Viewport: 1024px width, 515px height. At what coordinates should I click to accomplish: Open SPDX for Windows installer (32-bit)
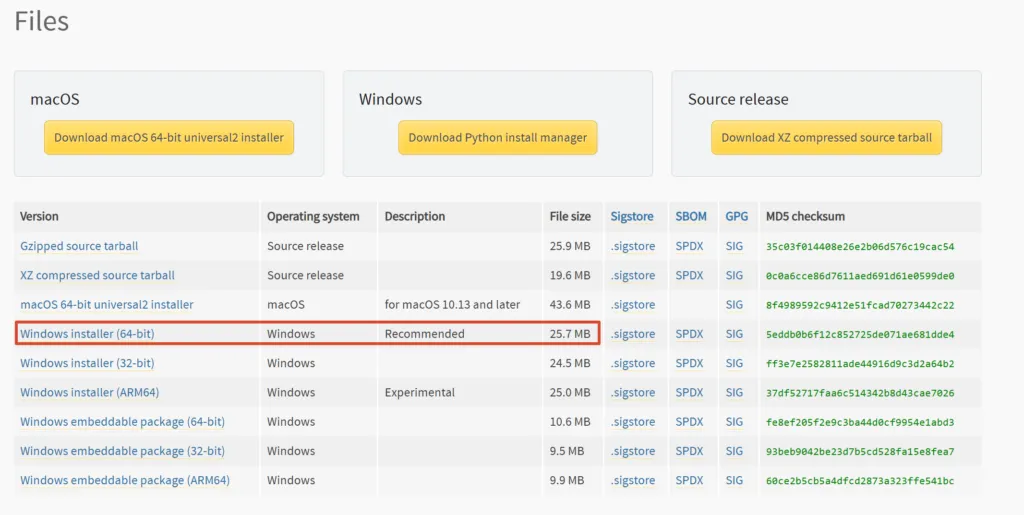coord(690,363)
